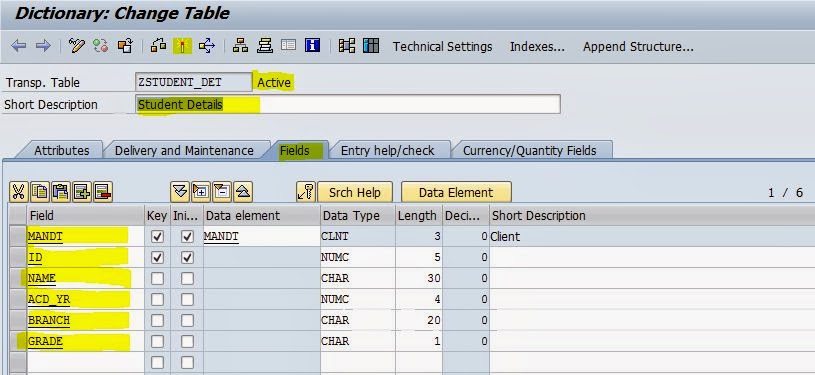
Task: Open Delivery and Maintenance tab
Action: (184, 150)
